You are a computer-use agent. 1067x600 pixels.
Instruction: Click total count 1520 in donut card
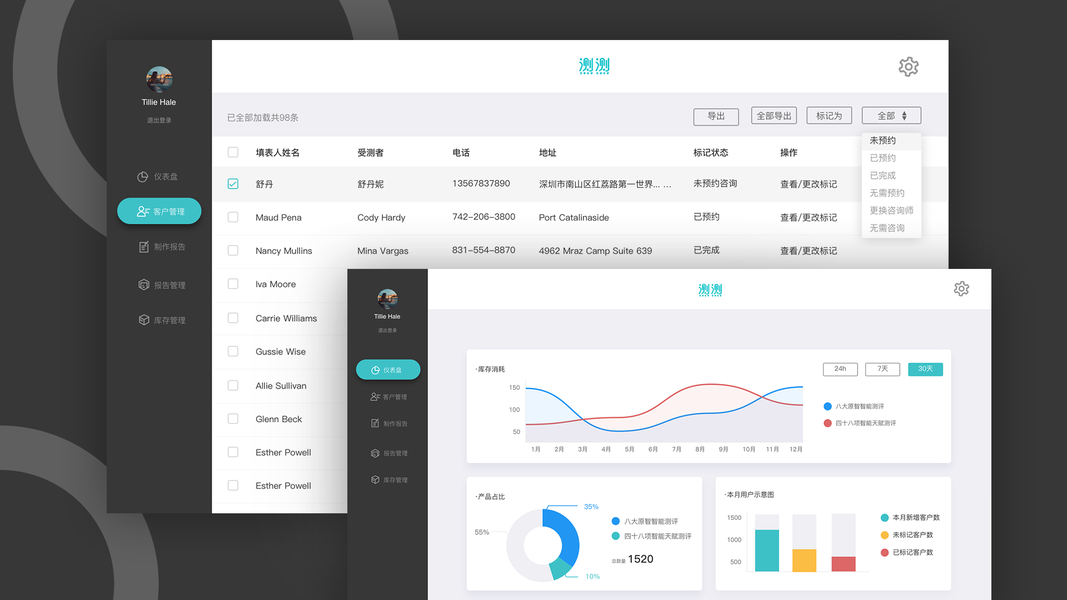(x=640, y=559)
